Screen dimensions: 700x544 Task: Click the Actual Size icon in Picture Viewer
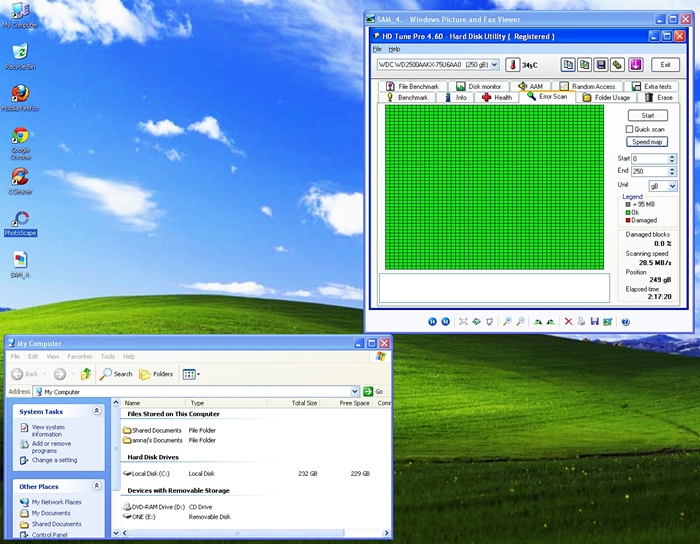476,321
